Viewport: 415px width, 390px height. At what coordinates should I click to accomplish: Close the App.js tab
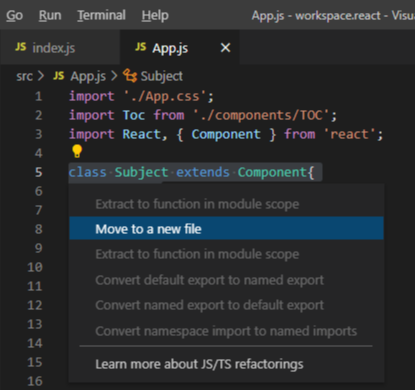pos(226,48)
